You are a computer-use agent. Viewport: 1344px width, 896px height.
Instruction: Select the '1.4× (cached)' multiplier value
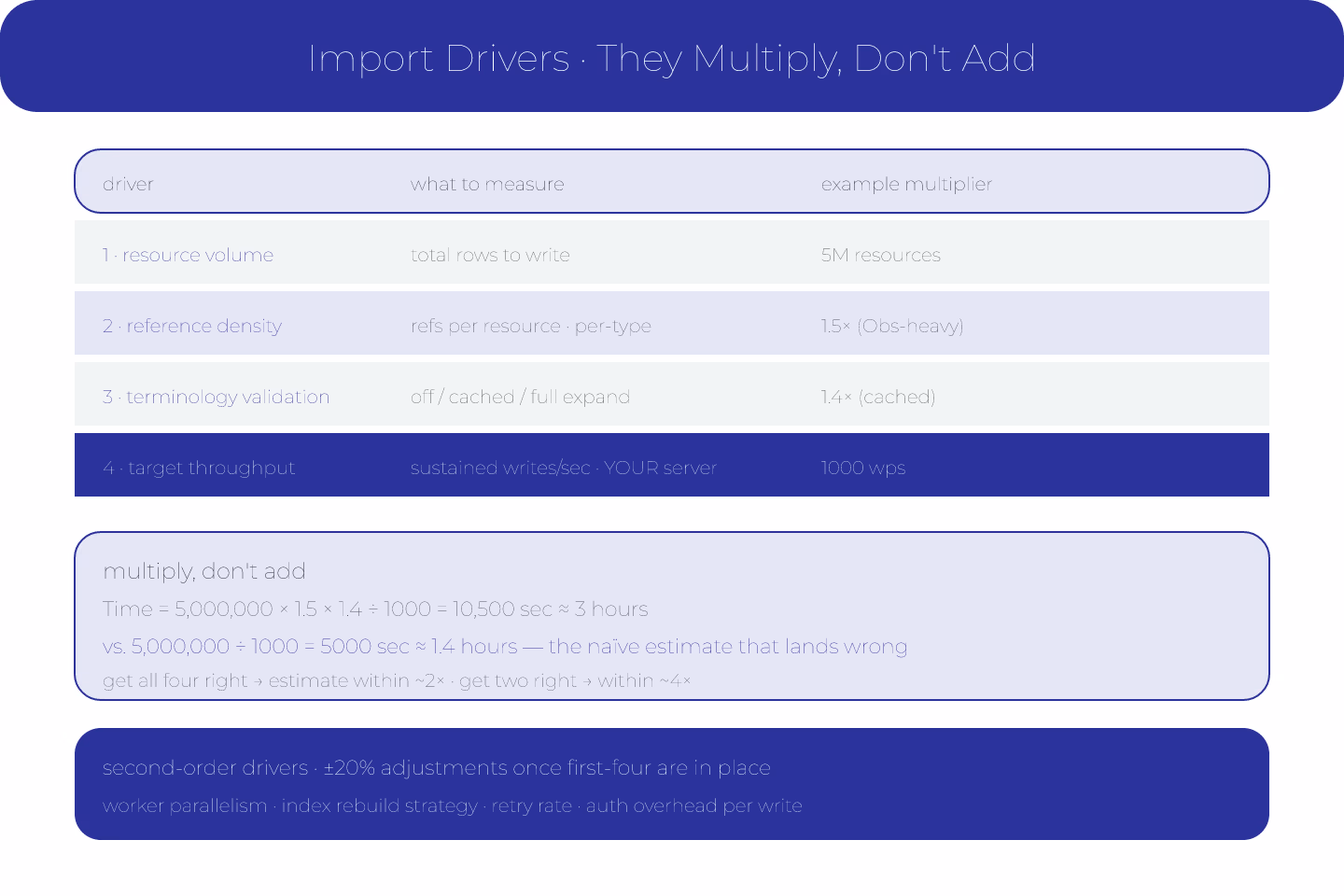pyautogui.click(x=878, y=397)
